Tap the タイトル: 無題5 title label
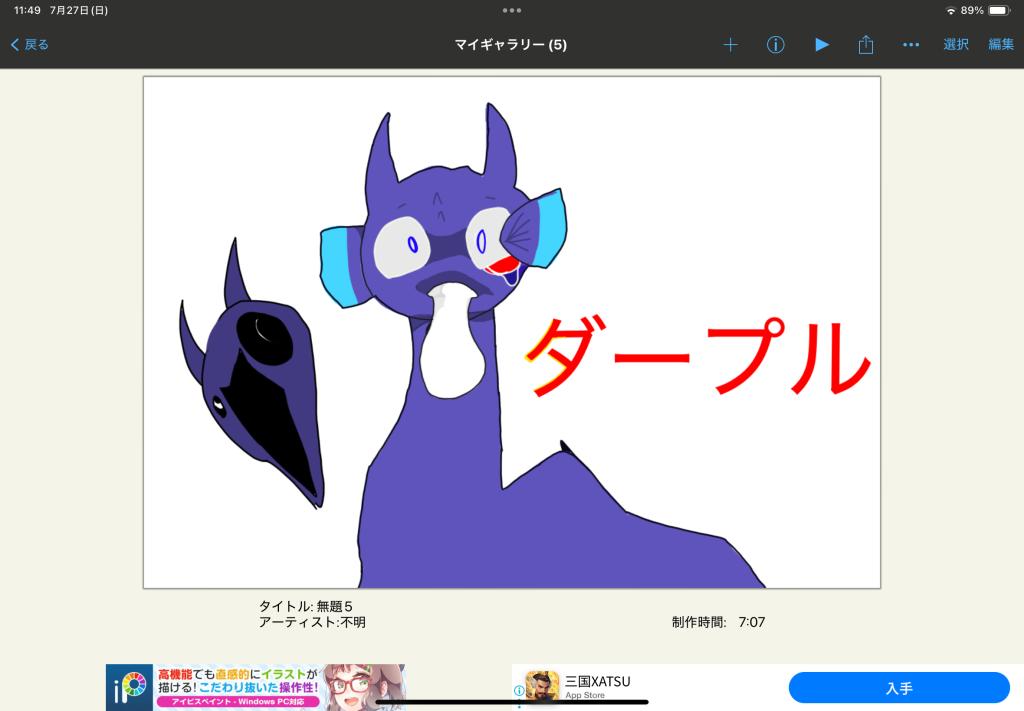The image size is (1024, 711). [306, 606]
